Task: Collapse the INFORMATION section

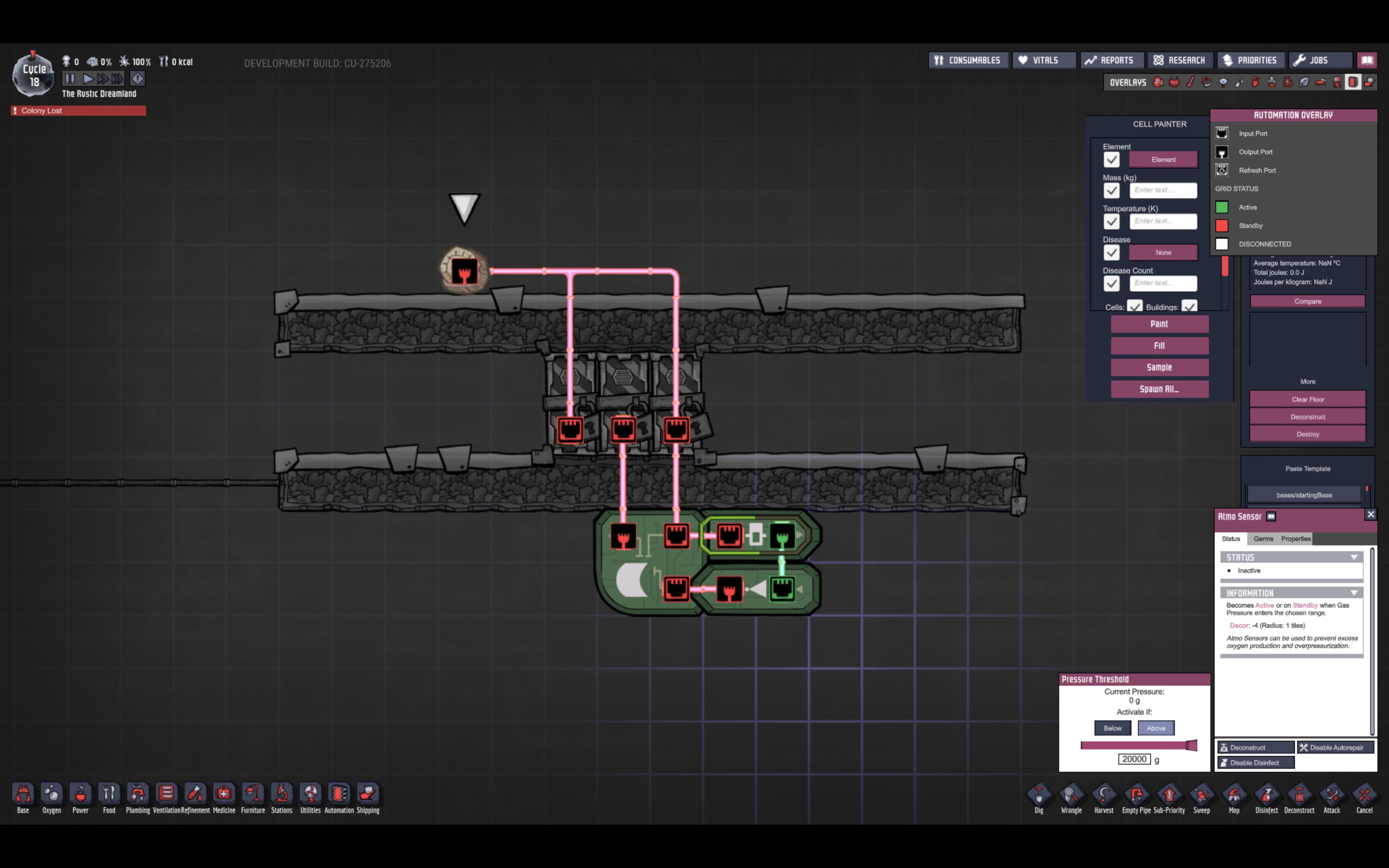Action: coord(1353,593)
